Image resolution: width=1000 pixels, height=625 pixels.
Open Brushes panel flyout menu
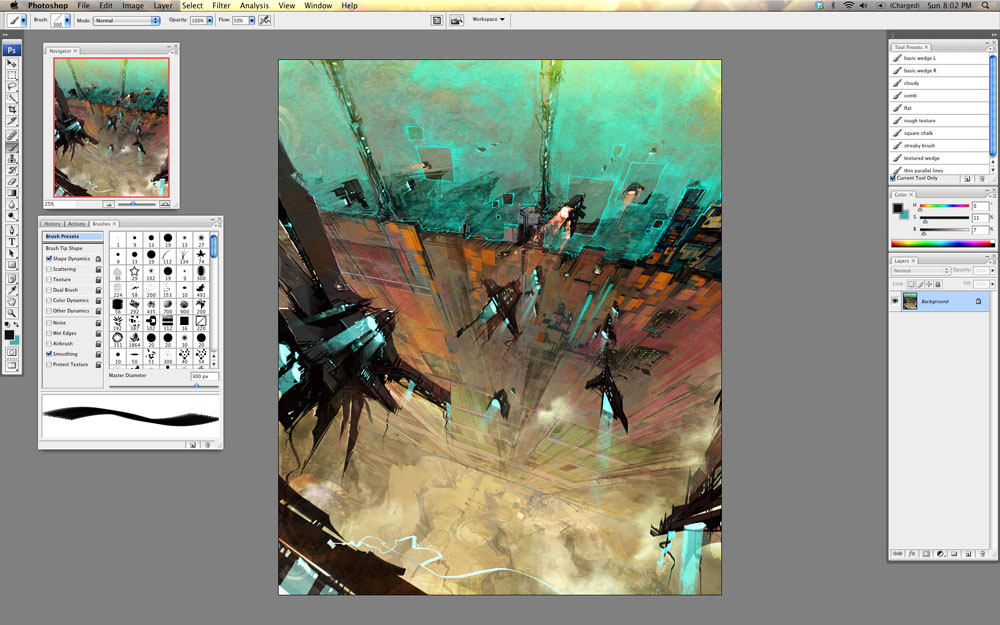click(216, 224)
